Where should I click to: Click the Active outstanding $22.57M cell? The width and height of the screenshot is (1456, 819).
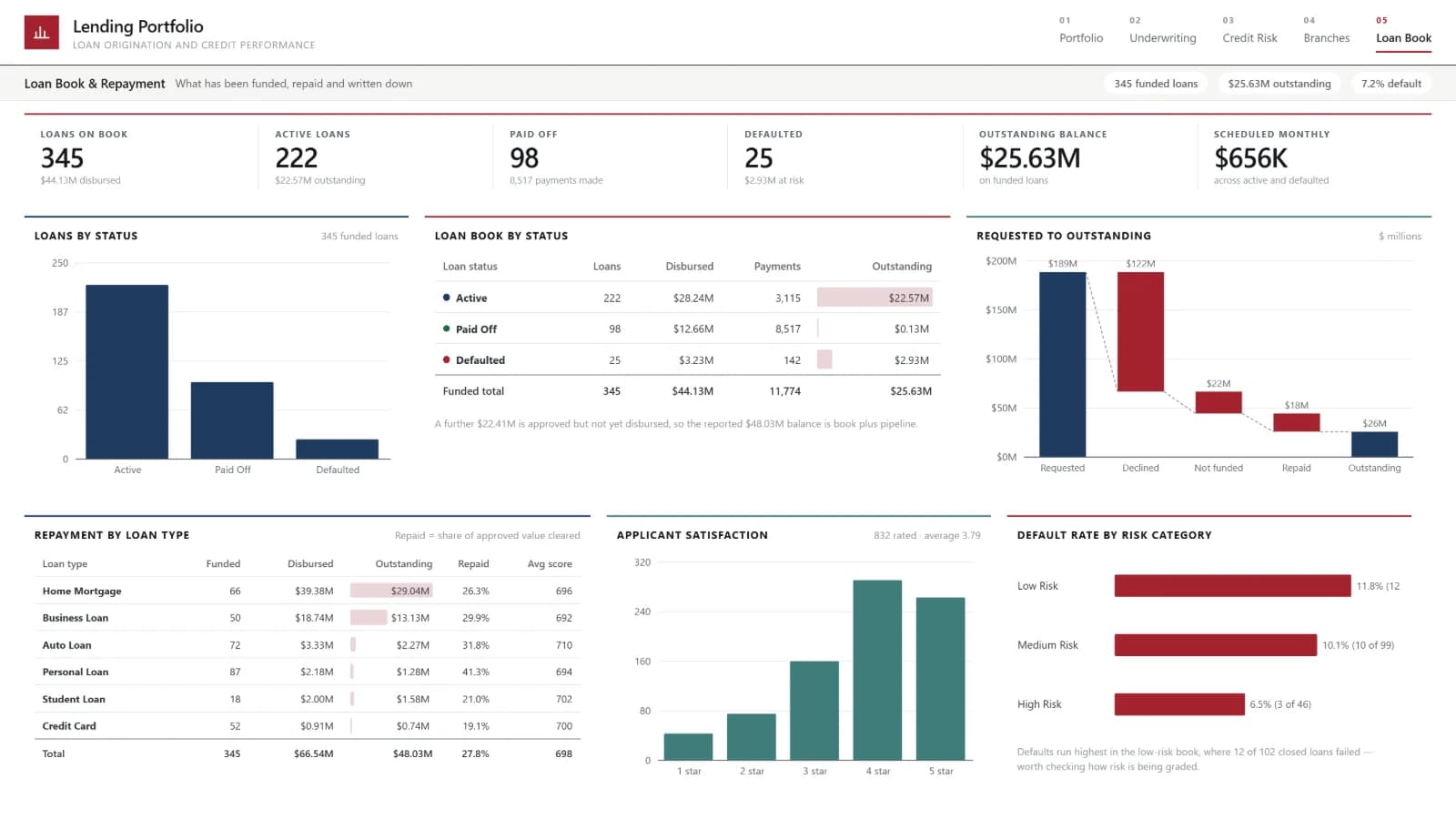tap(875, 298)
